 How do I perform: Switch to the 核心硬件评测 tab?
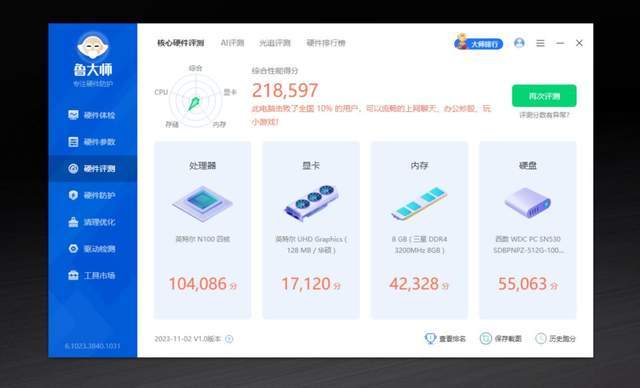point(181,43)
